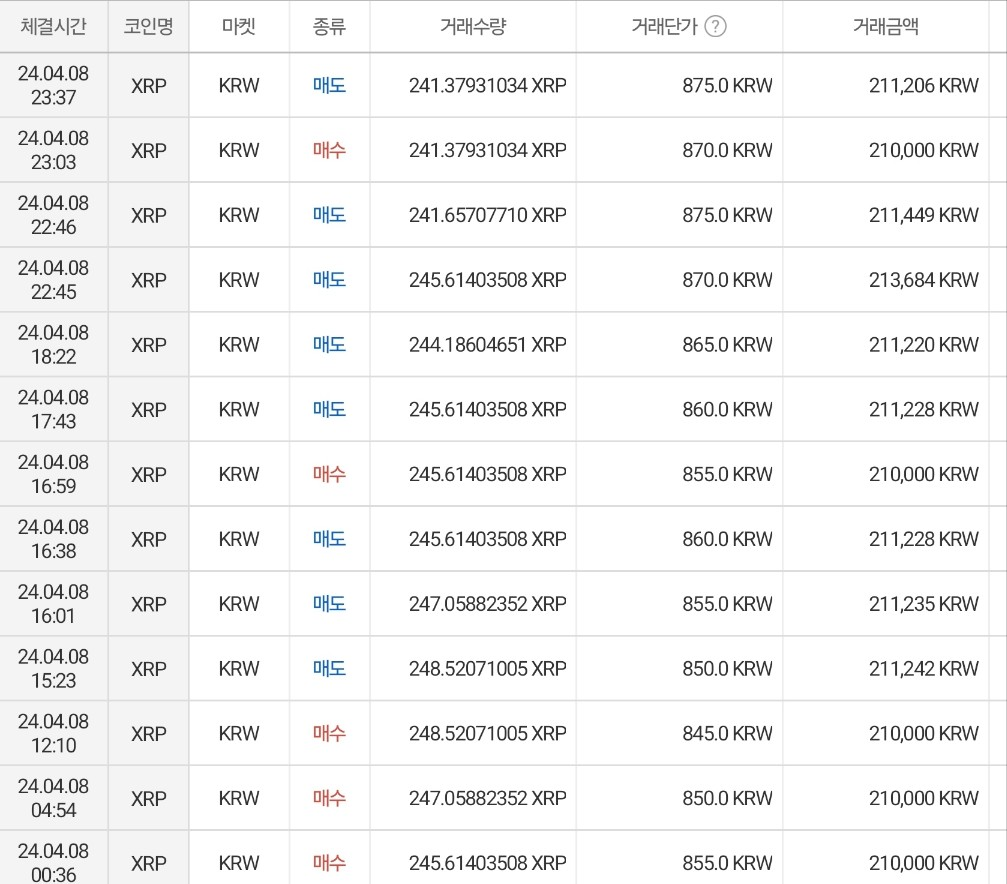The image size is (1007, 884).
Task: Select the 24.04.08 04:54 timestamp cell
Action: [53, 799]
